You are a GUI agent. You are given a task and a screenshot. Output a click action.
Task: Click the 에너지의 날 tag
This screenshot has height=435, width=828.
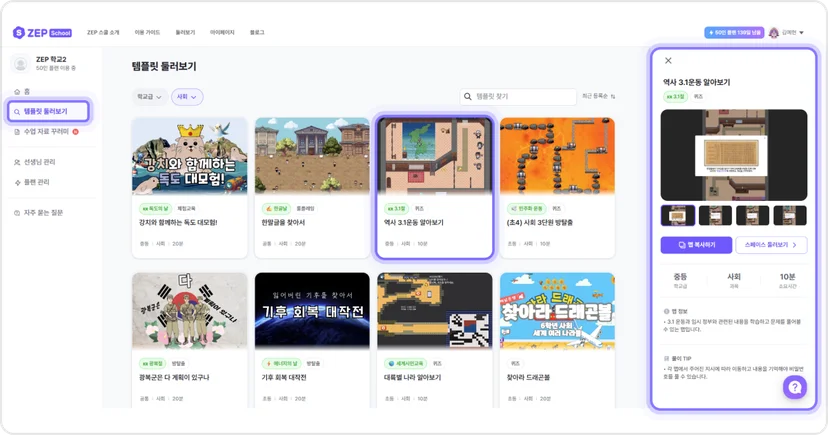pyautogui.click(x=281, y=364)
